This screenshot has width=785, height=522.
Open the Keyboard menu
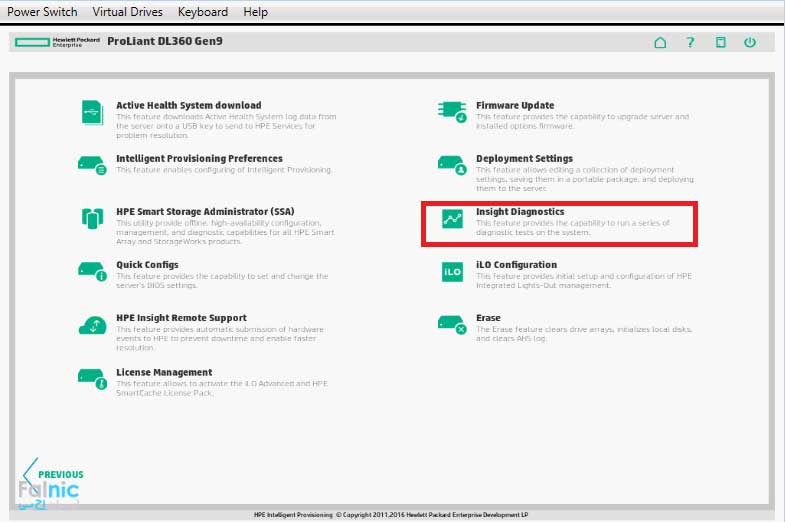coord(203,12)
